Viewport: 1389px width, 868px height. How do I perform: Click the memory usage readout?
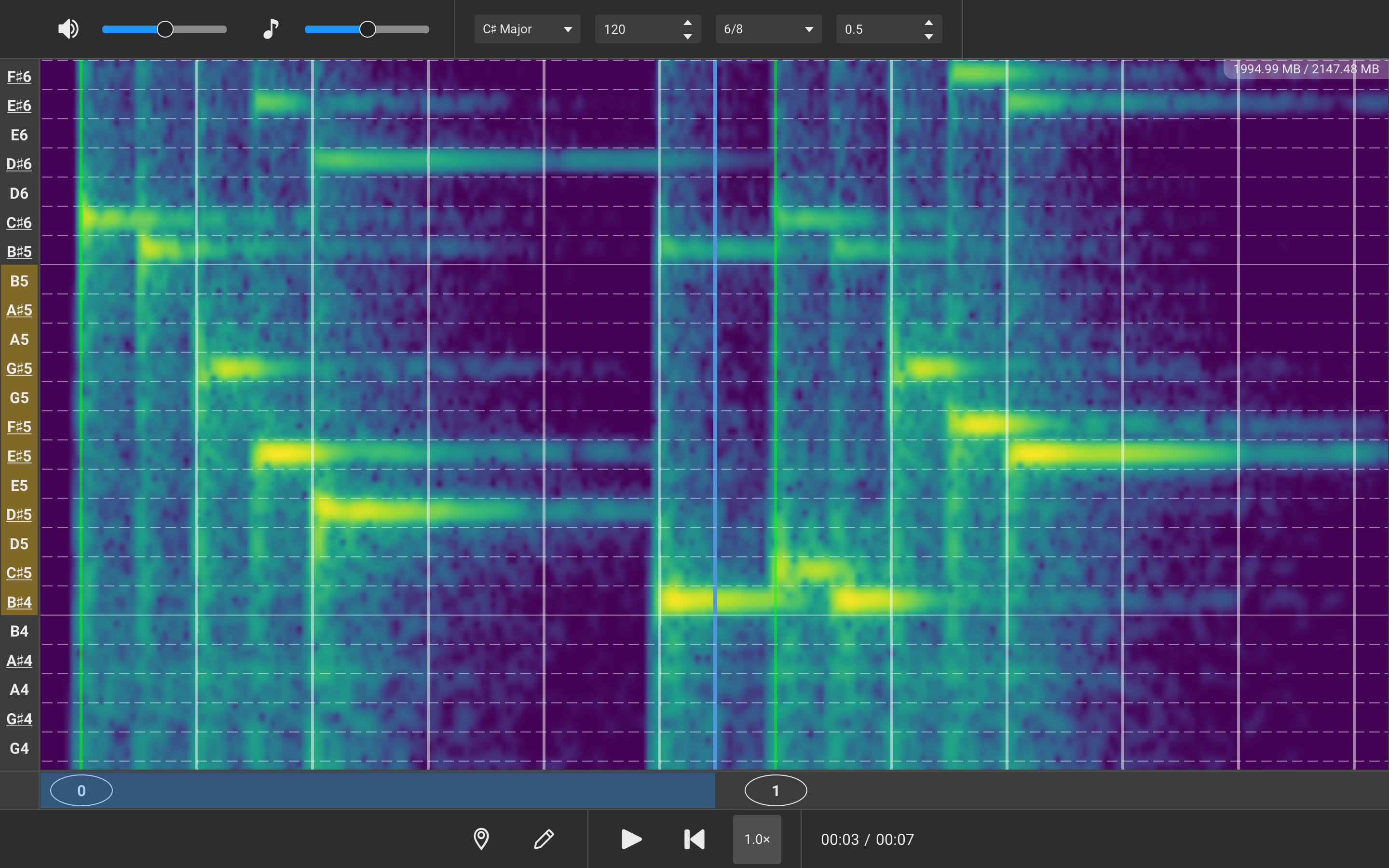click(x=1306, y=69)
